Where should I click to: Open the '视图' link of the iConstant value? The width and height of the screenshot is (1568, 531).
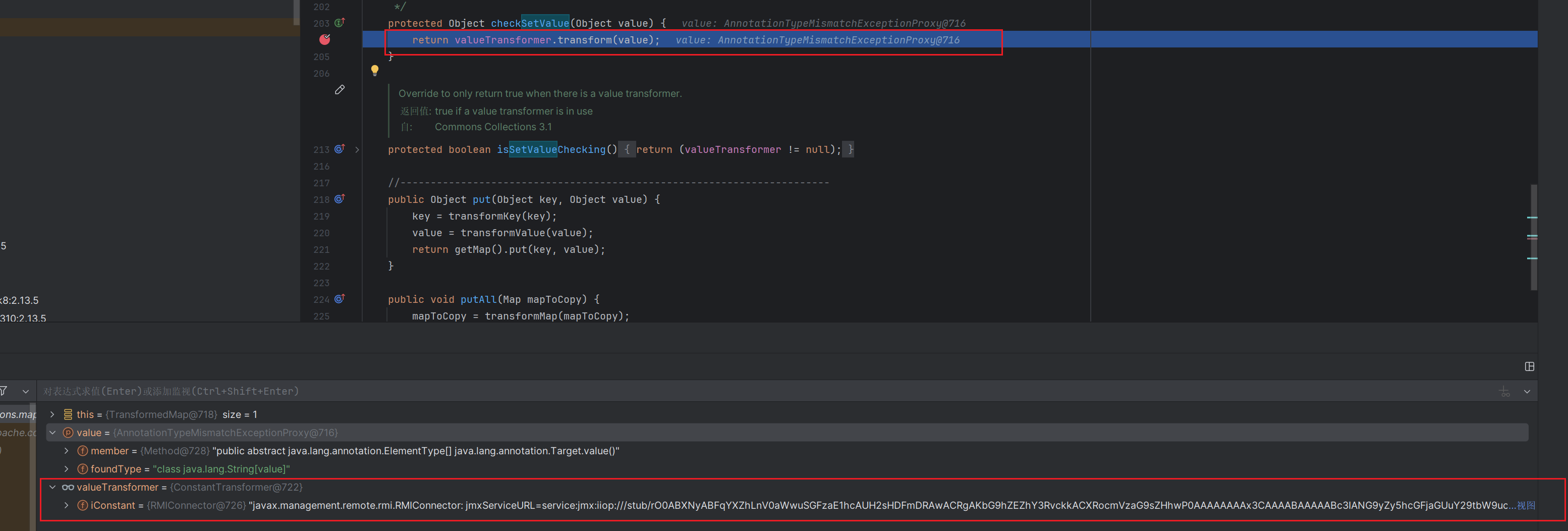(x=1526, y=505)
